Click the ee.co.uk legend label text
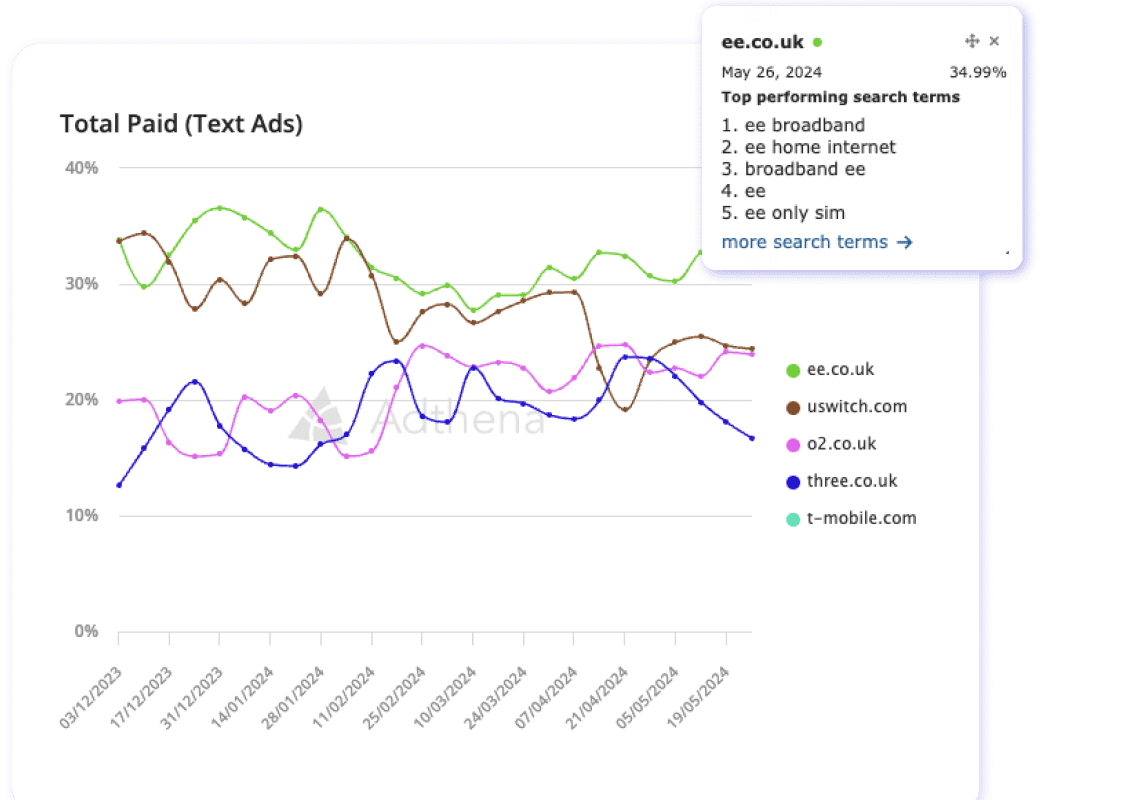1145x800 pixels. [841, 369]
